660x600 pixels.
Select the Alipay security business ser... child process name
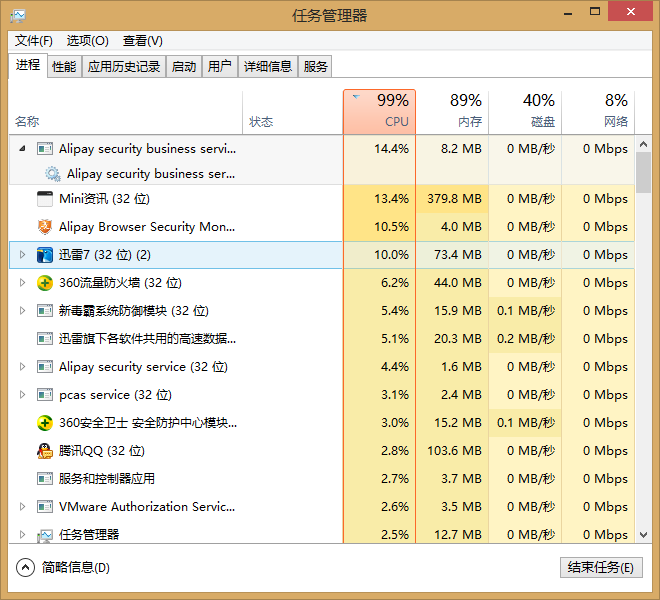tap(151, 174)
